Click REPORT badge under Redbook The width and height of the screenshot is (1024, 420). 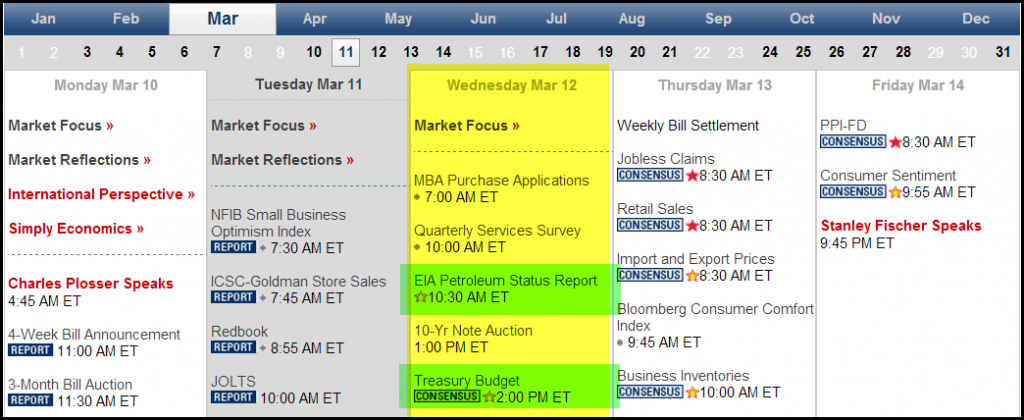click(233, 347)
